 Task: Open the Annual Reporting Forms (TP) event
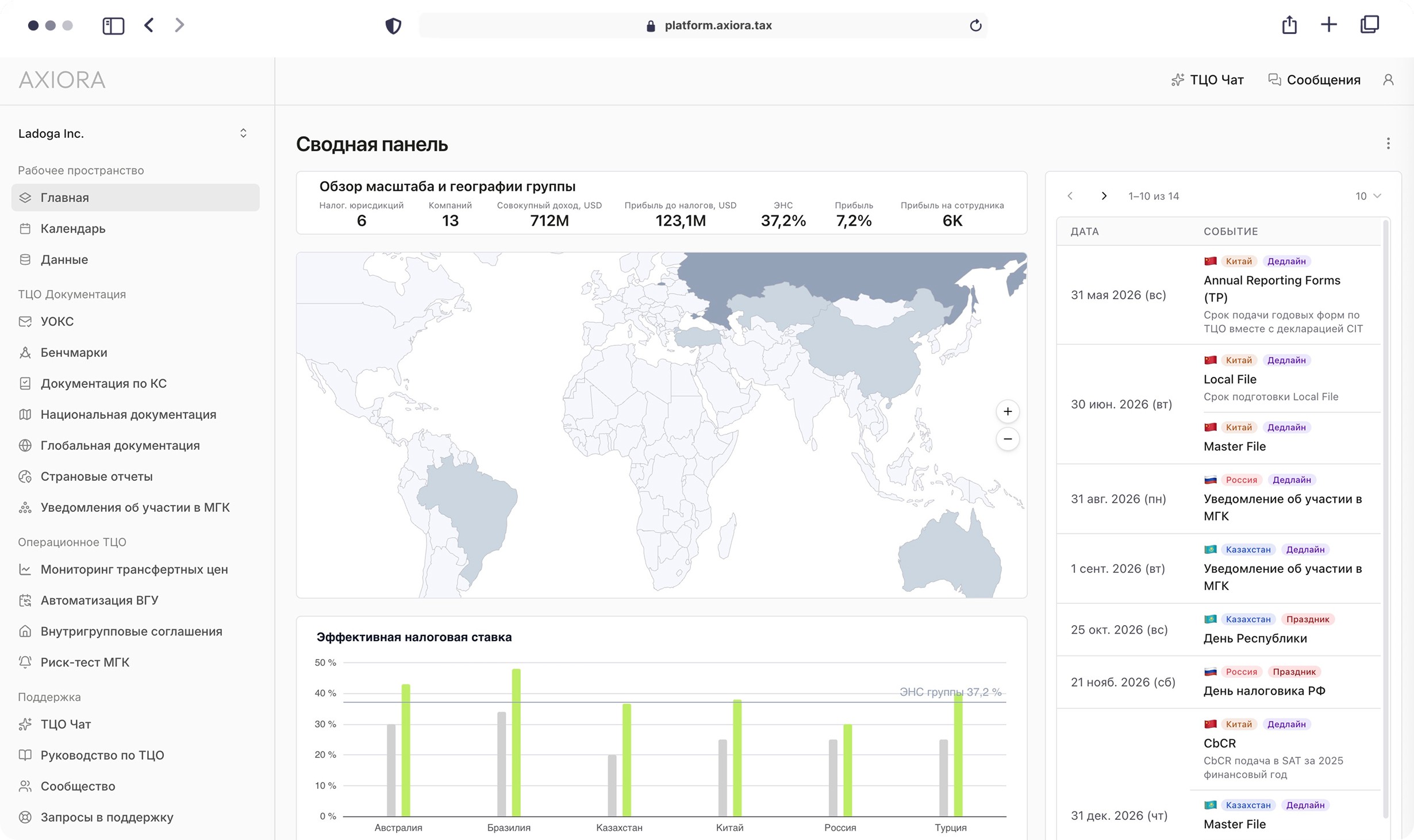pyautogui.click(x=1271, y=288)
